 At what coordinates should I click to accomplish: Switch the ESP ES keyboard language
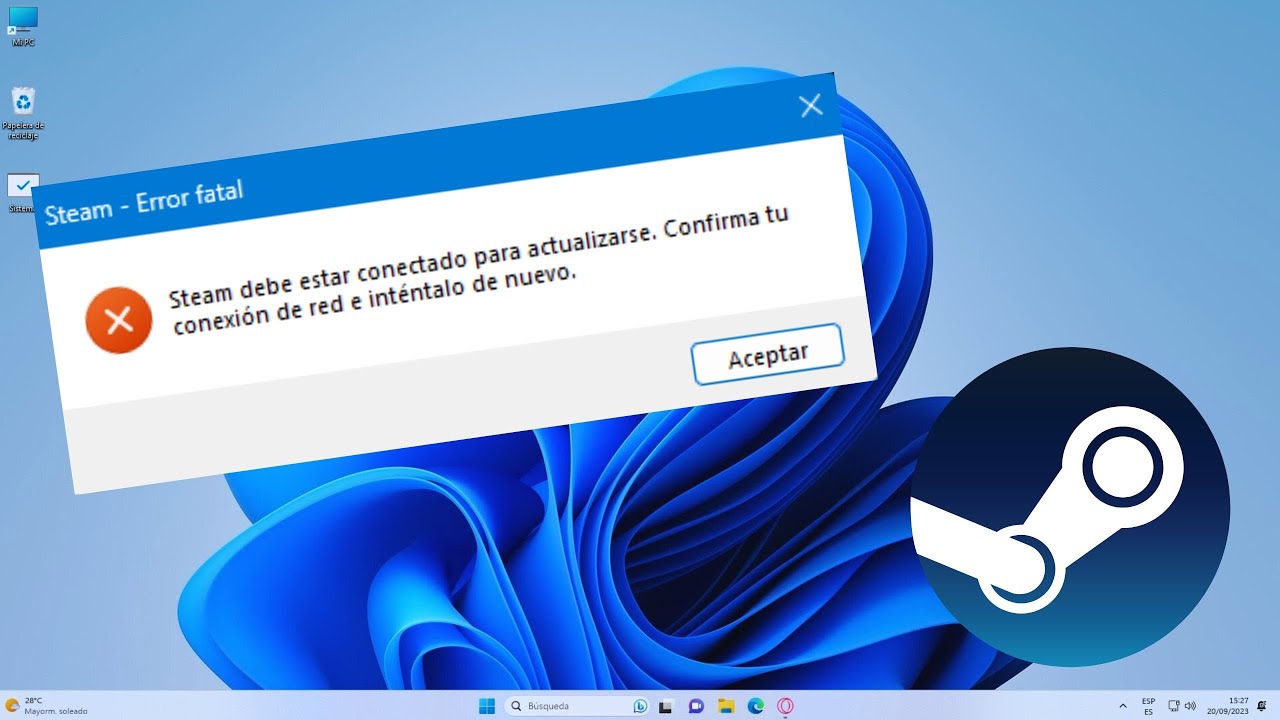[1148, 706]
